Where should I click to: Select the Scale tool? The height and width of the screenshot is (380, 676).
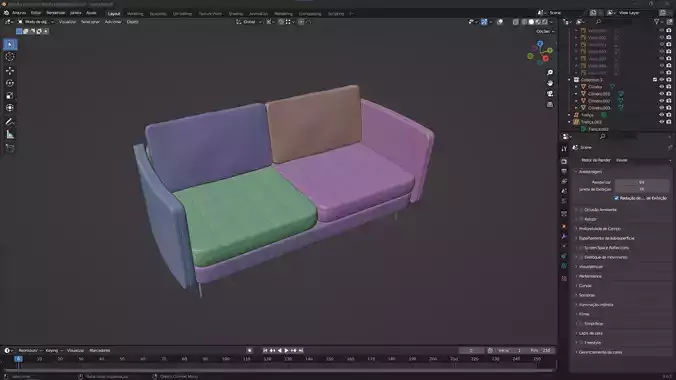click(10, 95)
